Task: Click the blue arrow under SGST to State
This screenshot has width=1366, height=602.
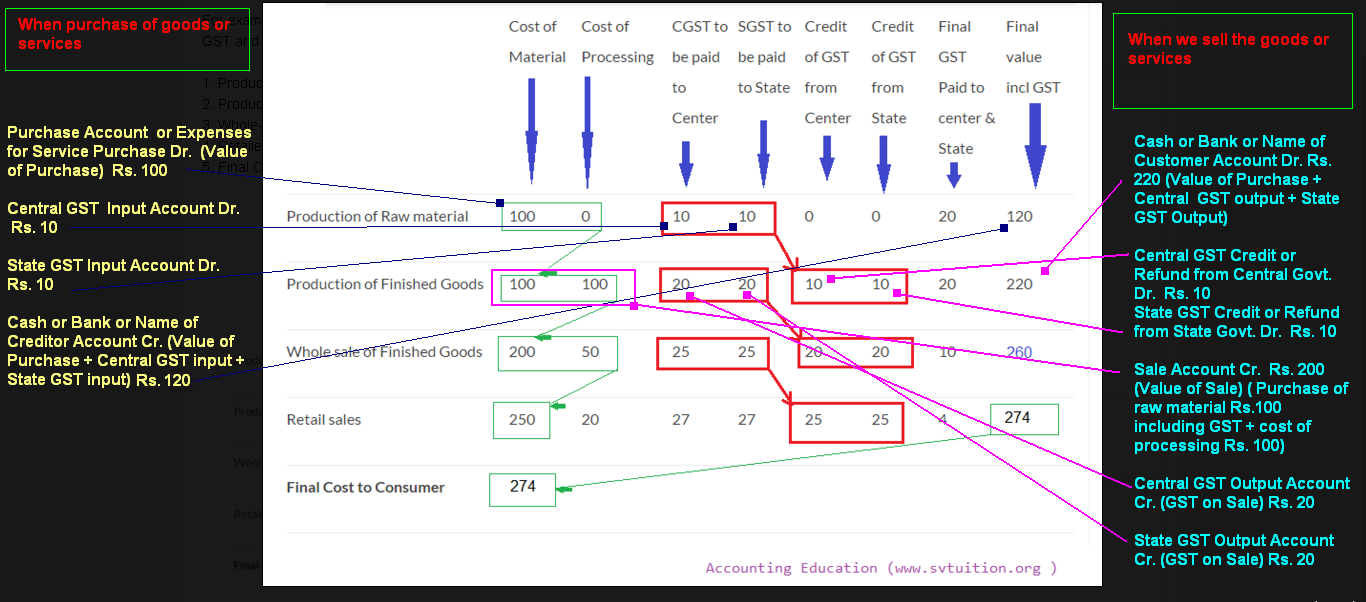Action: [x=763, y=160]
